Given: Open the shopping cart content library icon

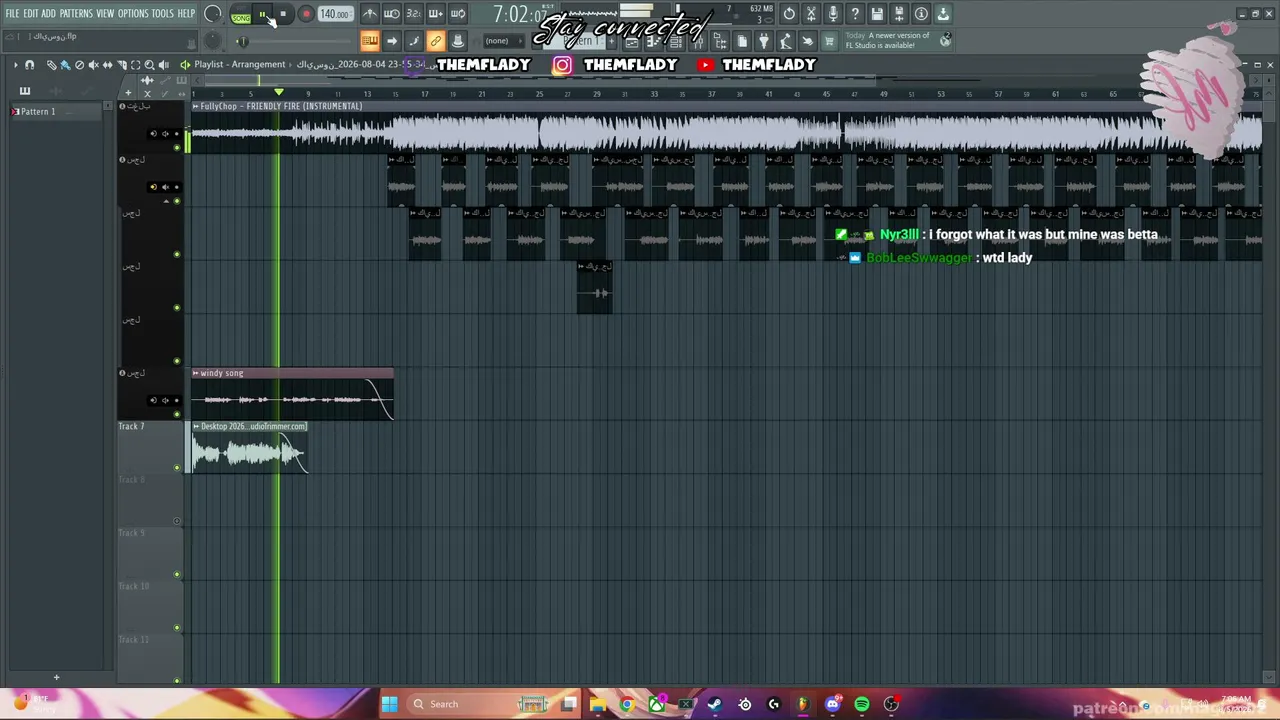Looking at the screenshot, I should click(829, 41).
